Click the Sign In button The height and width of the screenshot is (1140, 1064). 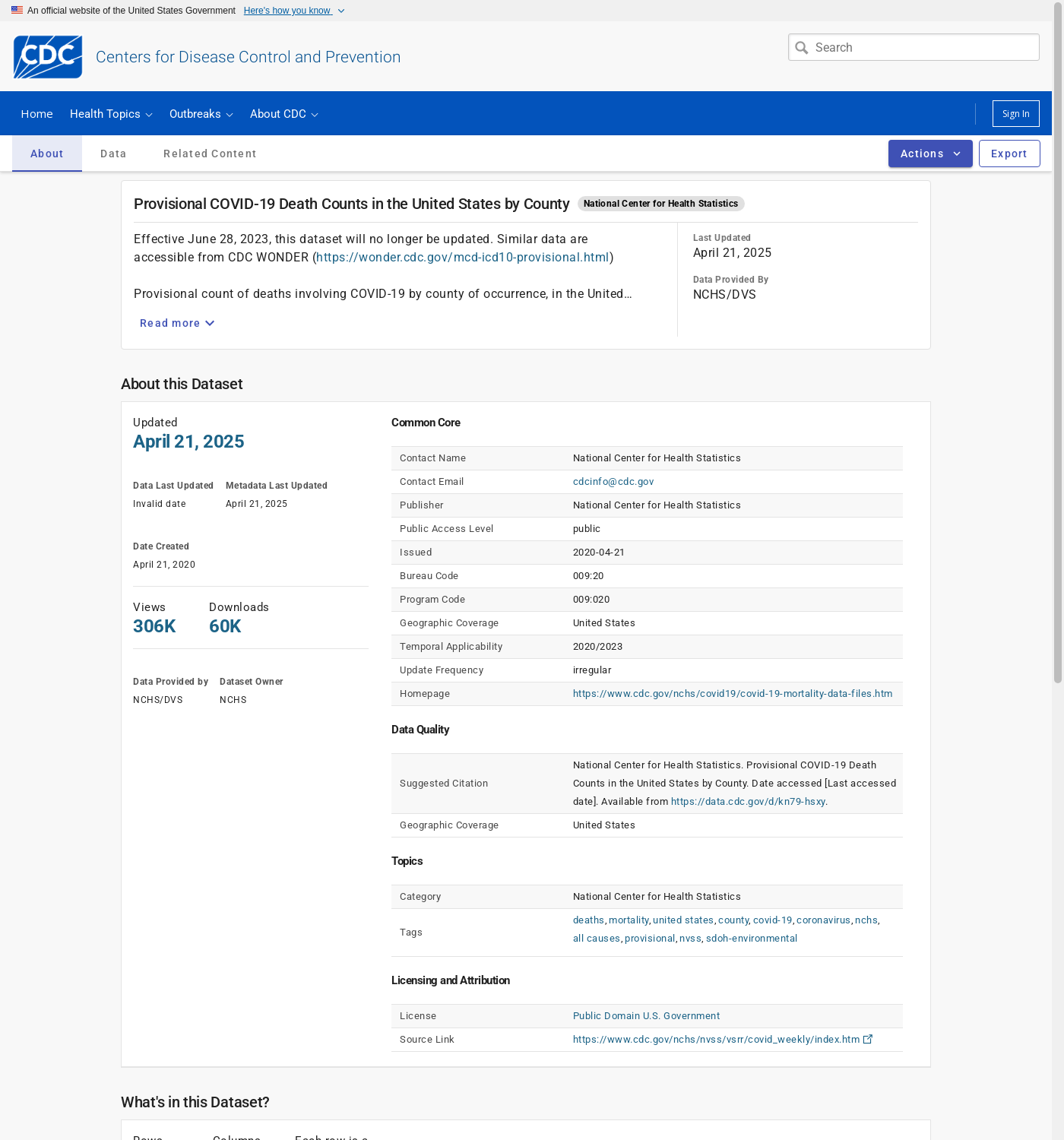1015,114
